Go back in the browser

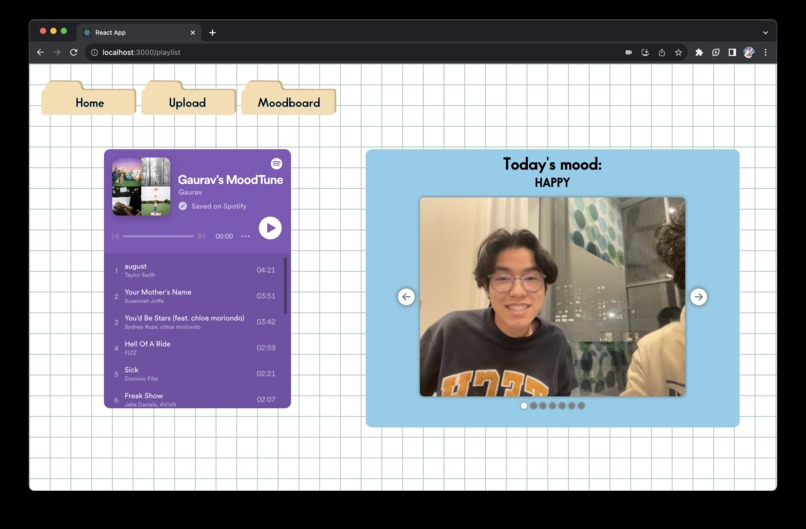pyautogui.click(x=40, y=52)
